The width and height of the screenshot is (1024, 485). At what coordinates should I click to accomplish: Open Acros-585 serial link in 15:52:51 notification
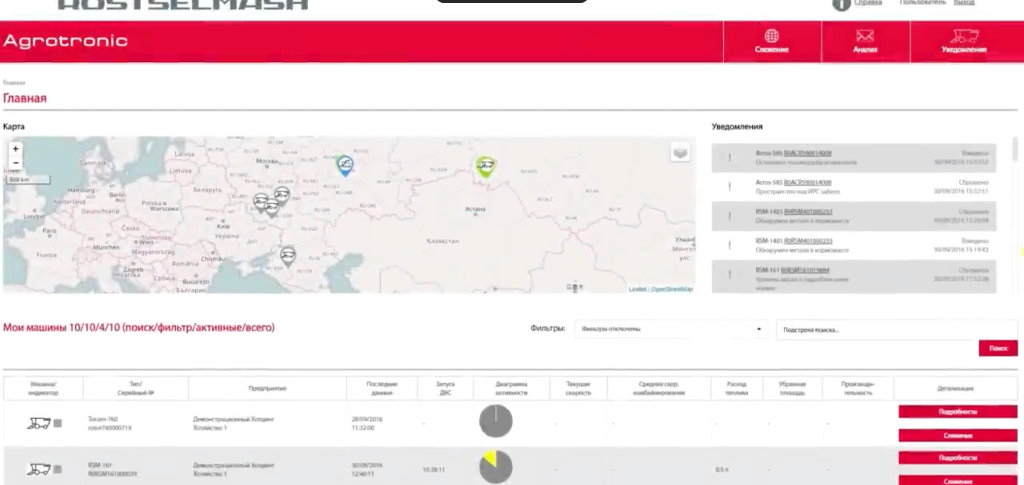tap(807, 183)
